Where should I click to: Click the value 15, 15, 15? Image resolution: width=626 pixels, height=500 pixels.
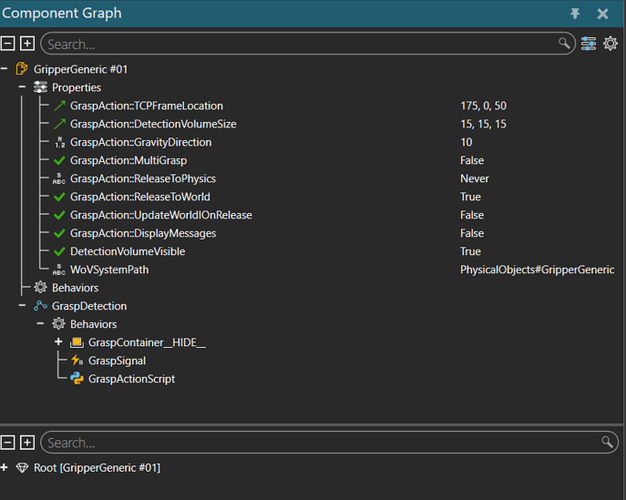[x=483, y=124]
